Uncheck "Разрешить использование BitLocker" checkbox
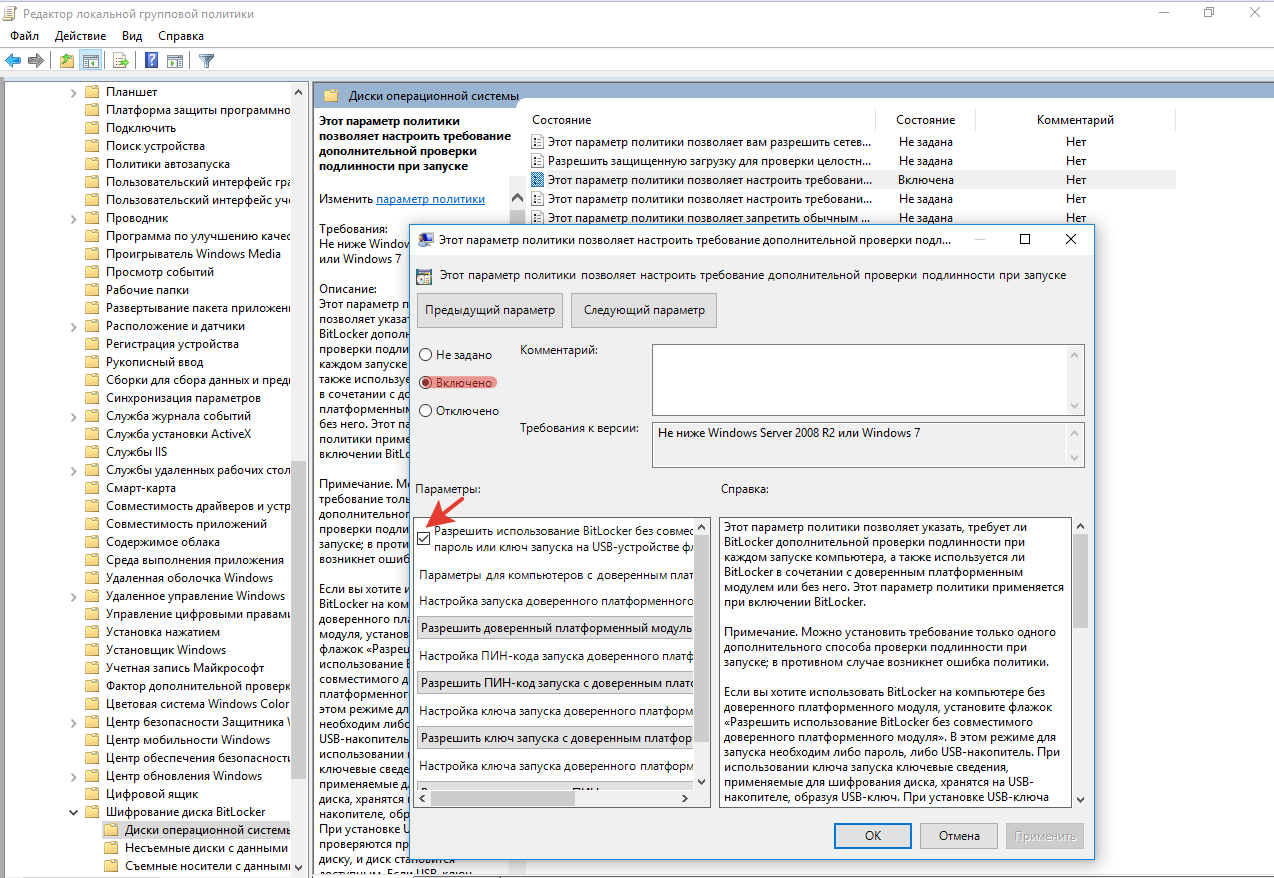Viewport: 1274px width, 878px height. (x=425, y=538)
